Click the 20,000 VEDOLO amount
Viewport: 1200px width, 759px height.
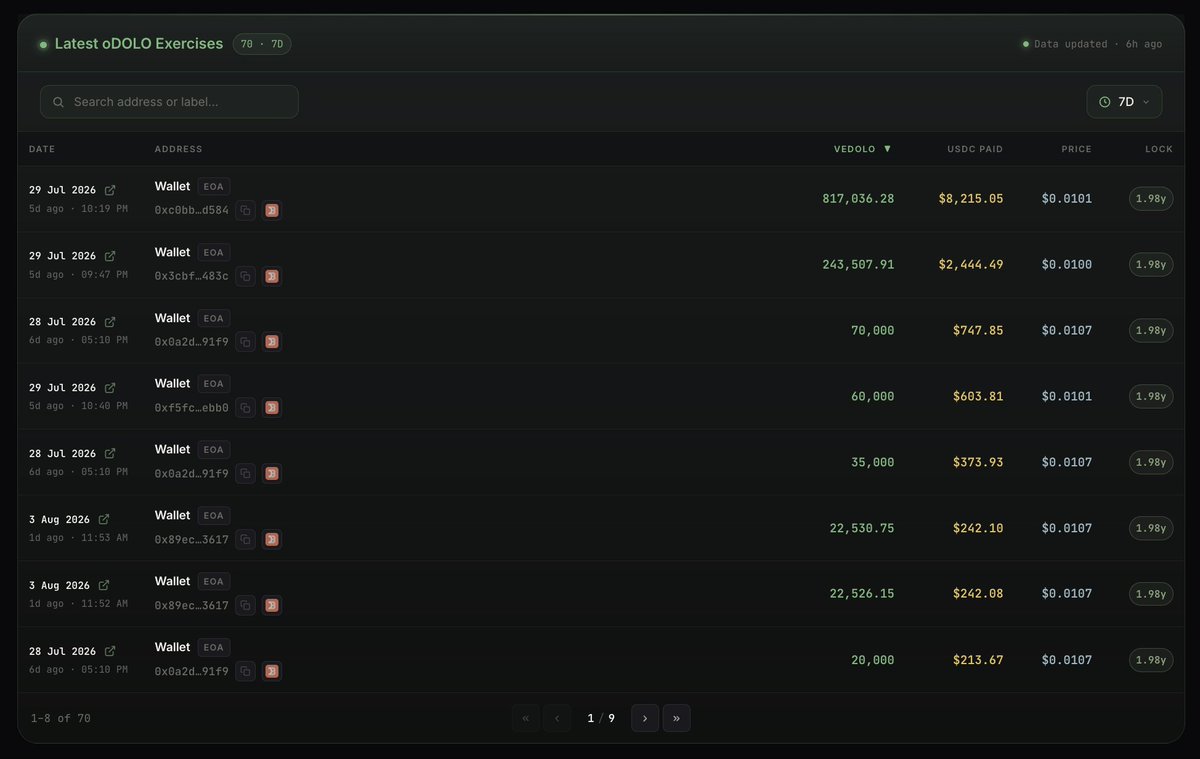point(873,660)
